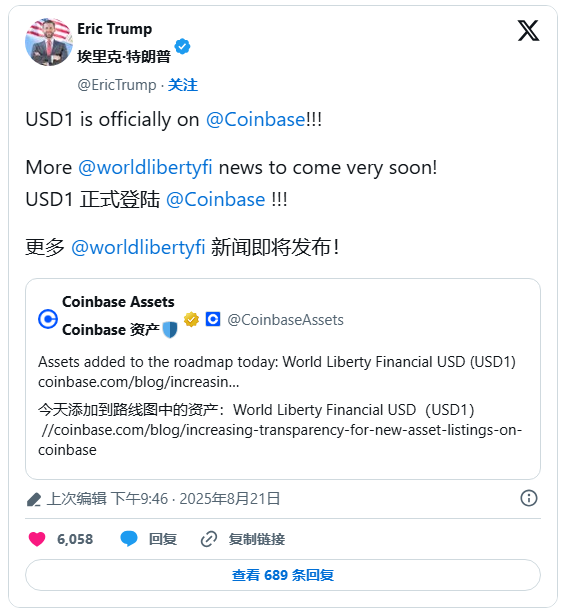
Task: Follow @EricTrump via 关注 link
Action: (x=183, y=85)
